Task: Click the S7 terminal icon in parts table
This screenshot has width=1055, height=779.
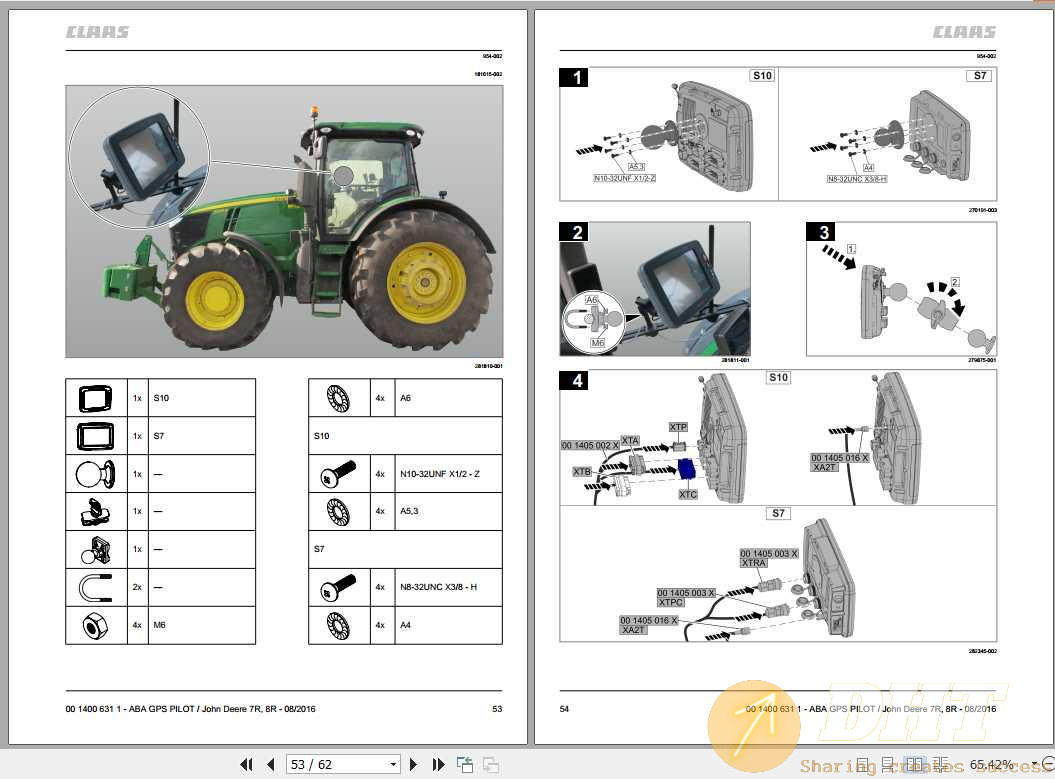Action: (x=96, y=436)
